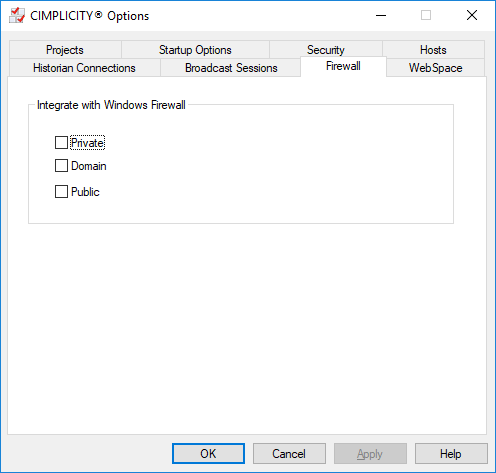Enable the Private firewall checkbox
This screenshot has width=496, height=473.
point(61,143)
